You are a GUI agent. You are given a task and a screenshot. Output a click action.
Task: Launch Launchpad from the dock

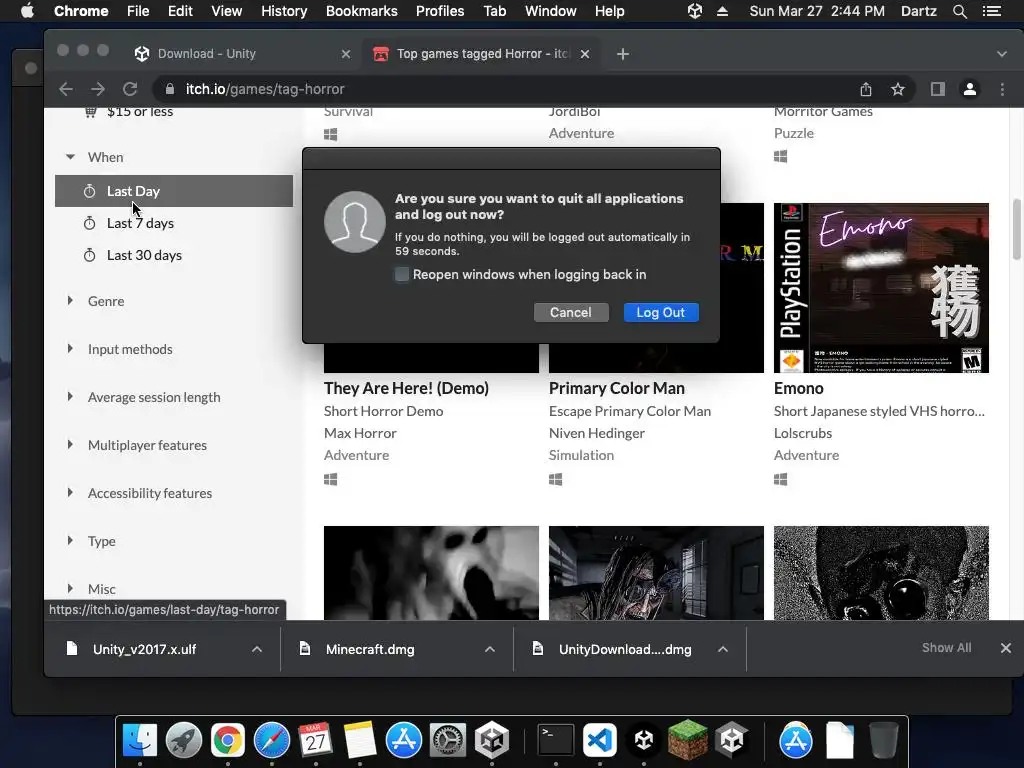tap(184, 740)
